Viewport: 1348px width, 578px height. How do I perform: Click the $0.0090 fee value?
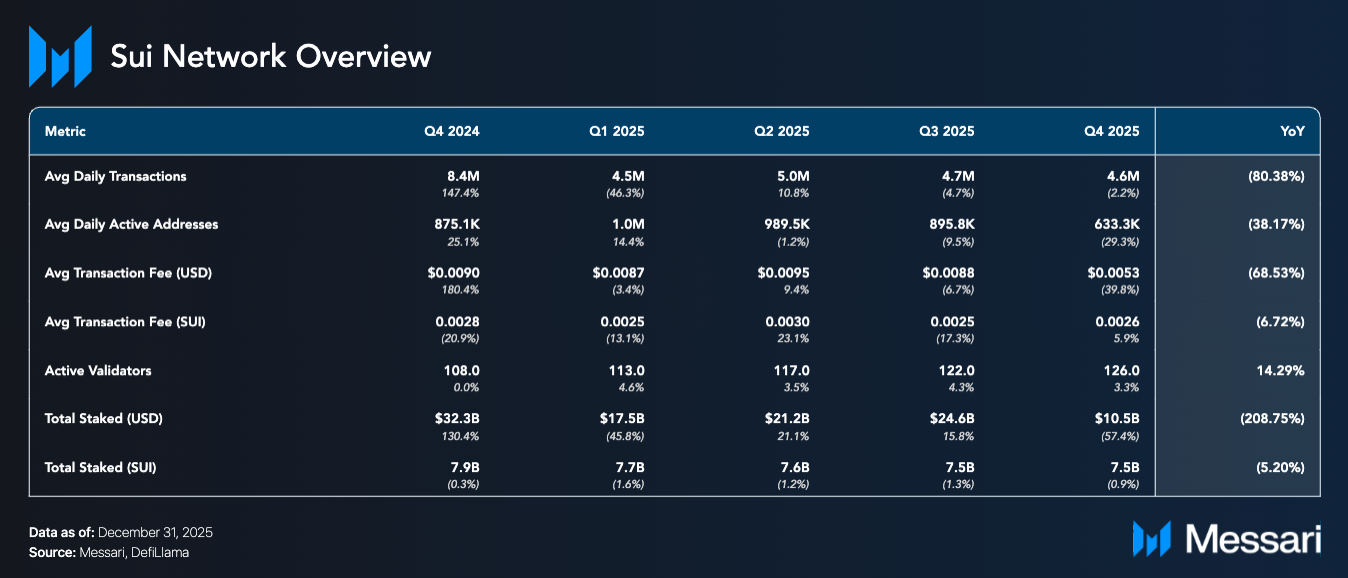(x=454, y=273)
